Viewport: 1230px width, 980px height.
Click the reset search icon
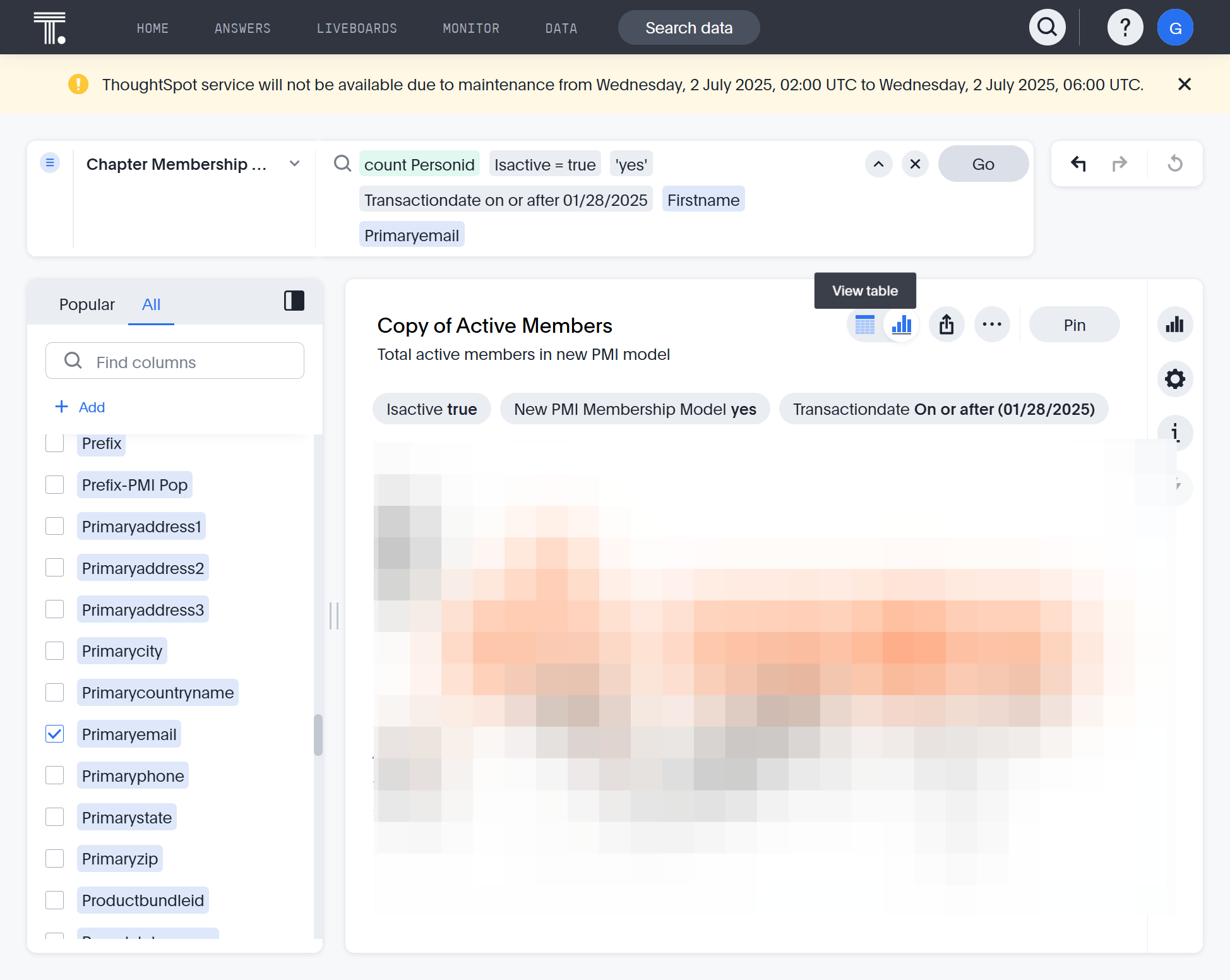[x=1174, y=164]
